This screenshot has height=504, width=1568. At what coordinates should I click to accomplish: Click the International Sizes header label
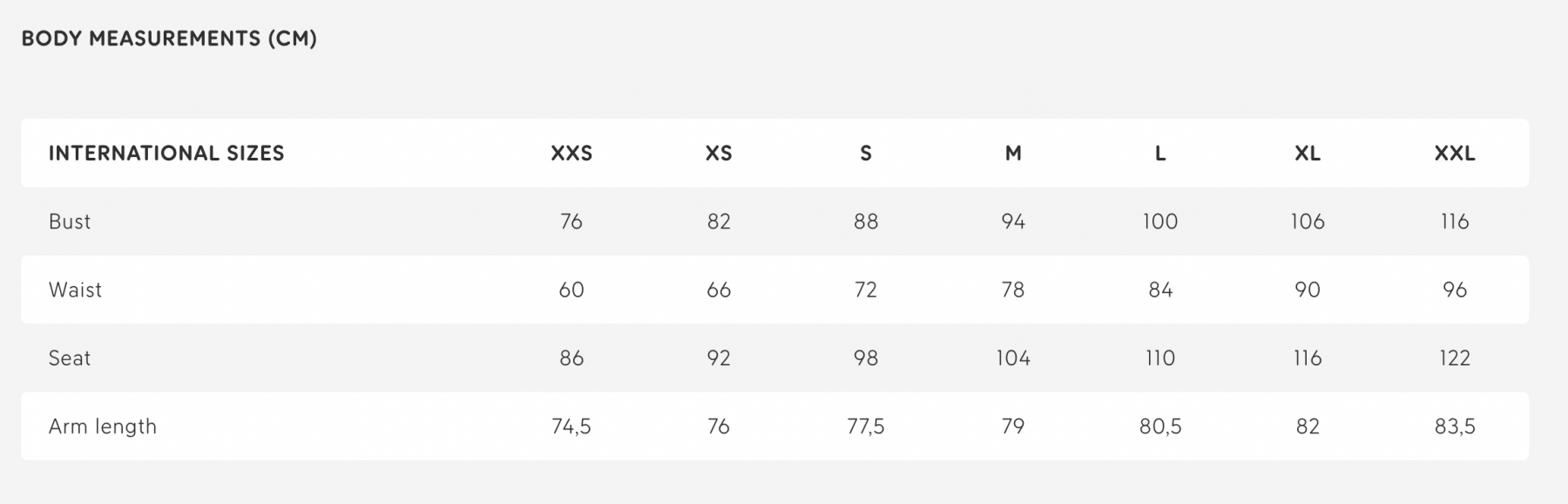[x=166, y=153]
